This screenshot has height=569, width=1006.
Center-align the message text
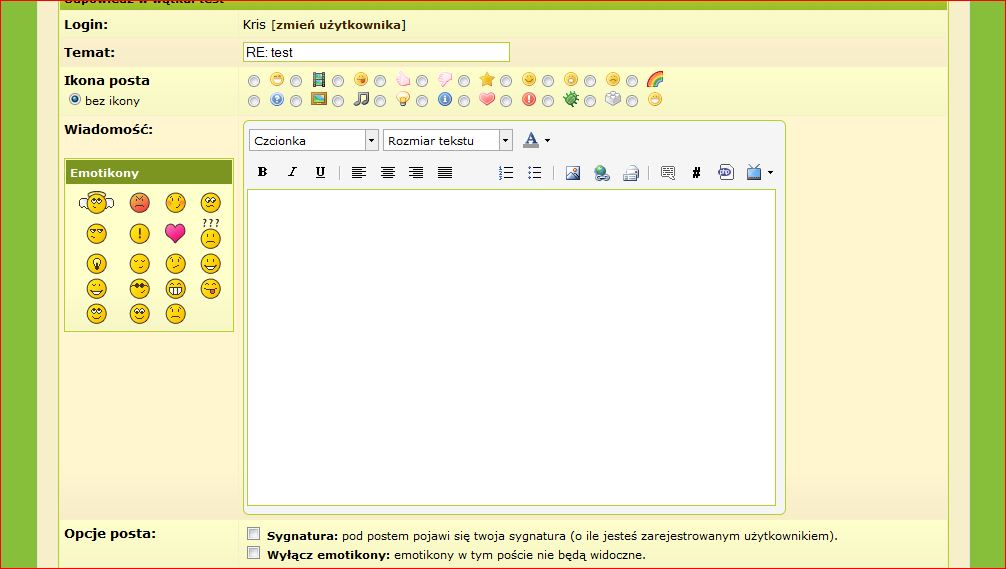click(x=388, y=173)
